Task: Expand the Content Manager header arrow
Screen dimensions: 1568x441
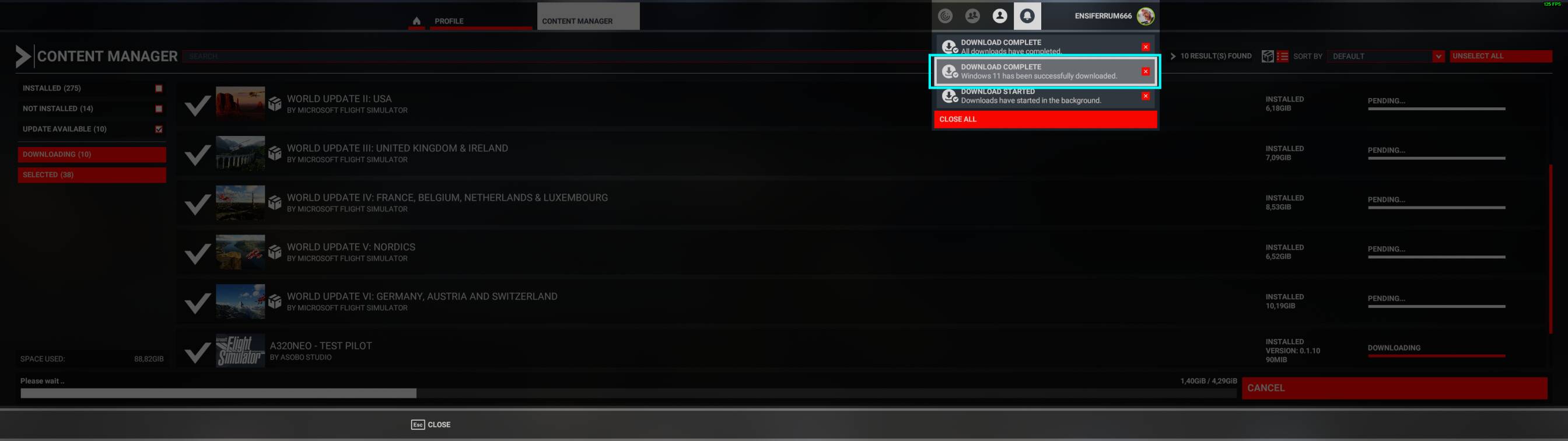Action: tap(23, 56)
